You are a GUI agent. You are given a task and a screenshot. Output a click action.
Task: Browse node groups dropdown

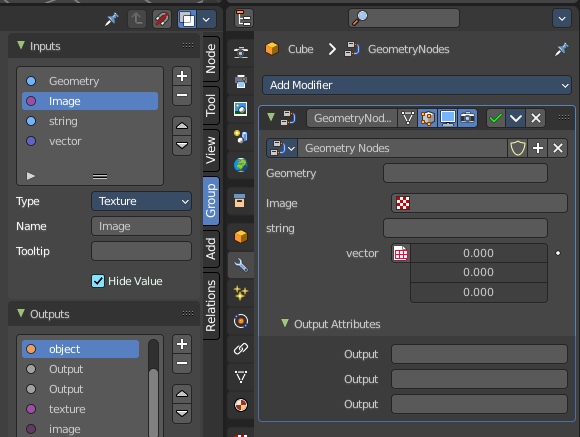(x=282, y=148)
